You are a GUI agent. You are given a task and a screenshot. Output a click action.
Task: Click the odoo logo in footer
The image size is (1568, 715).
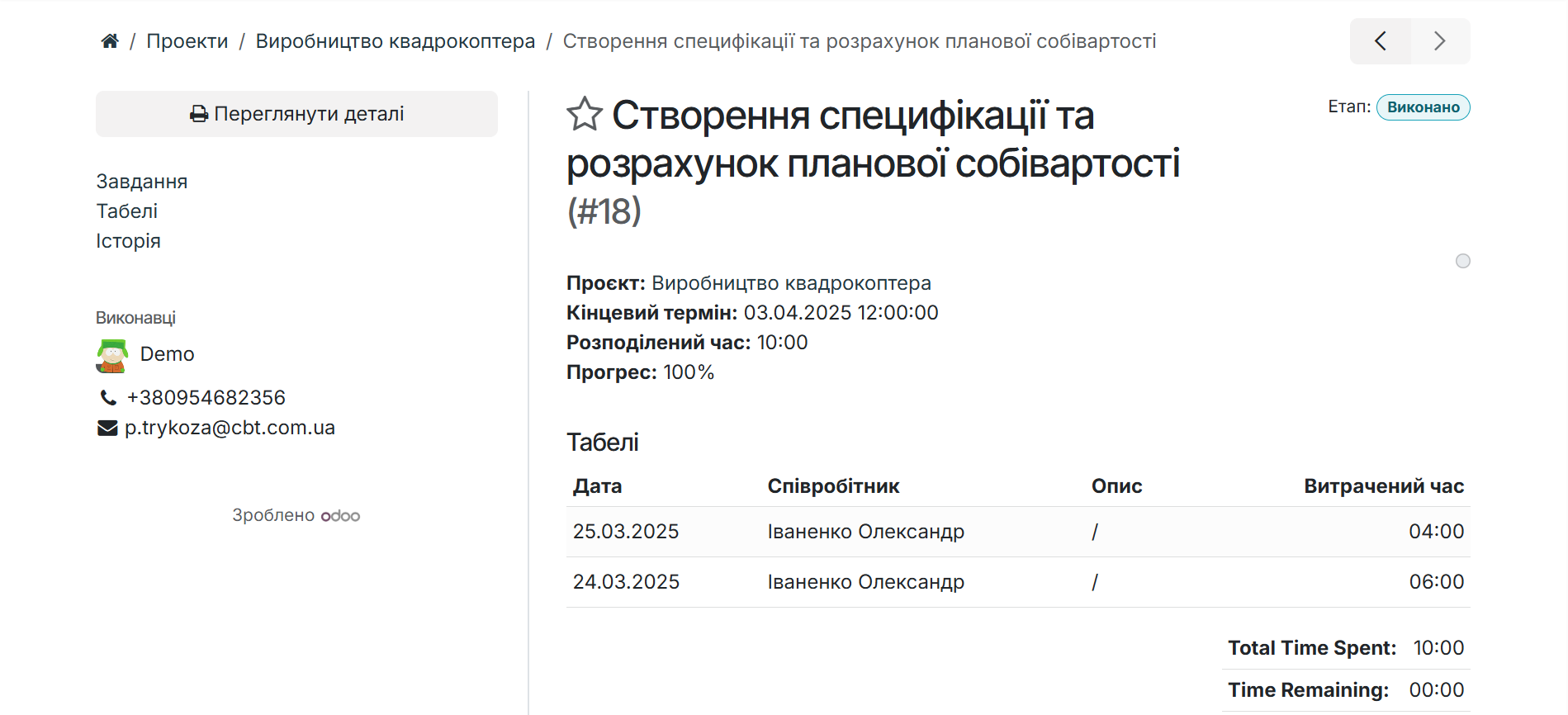point(340,516)
